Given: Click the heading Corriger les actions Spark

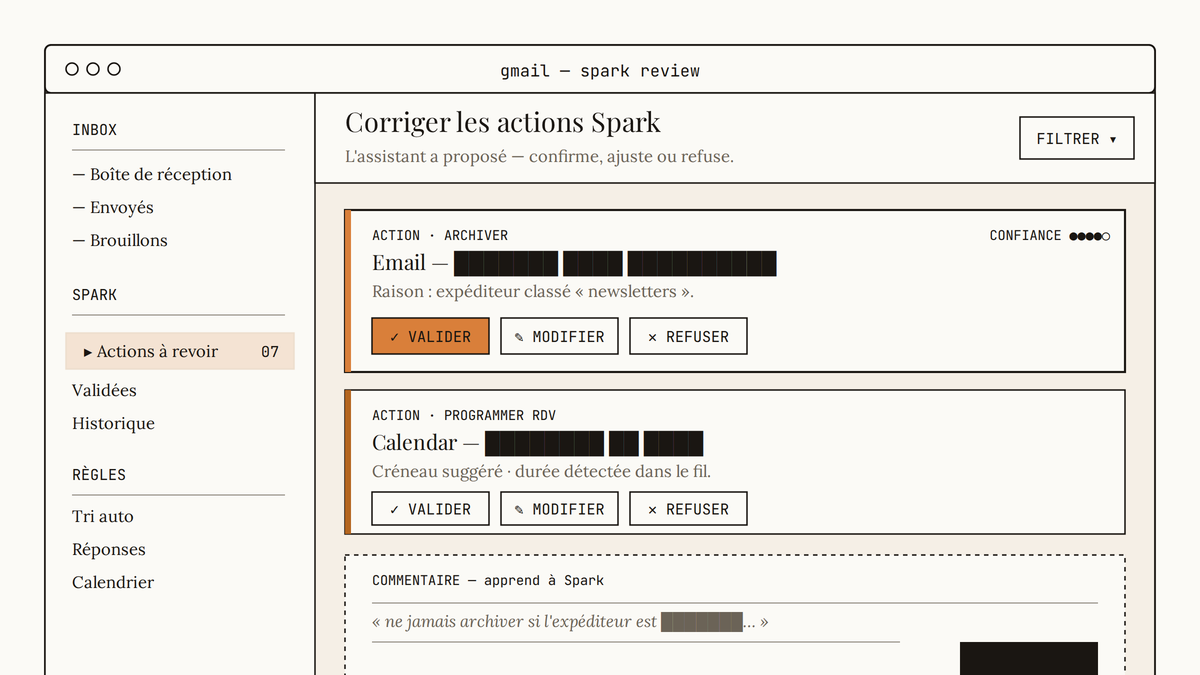Looking at the screenshot, I should [x=503, y=123].
